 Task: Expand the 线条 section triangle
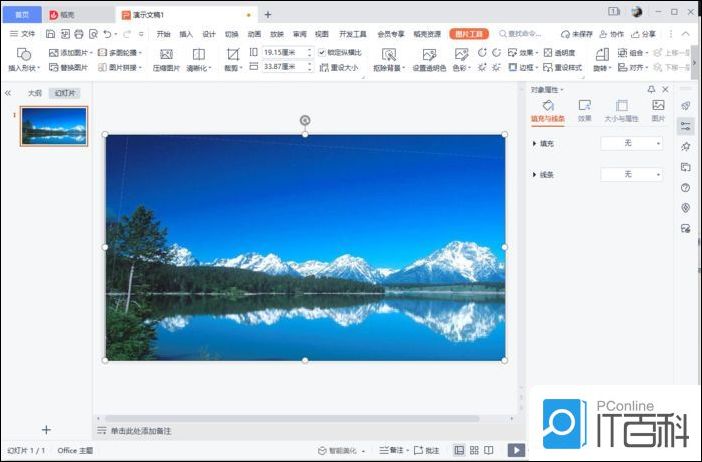(534, 174)
